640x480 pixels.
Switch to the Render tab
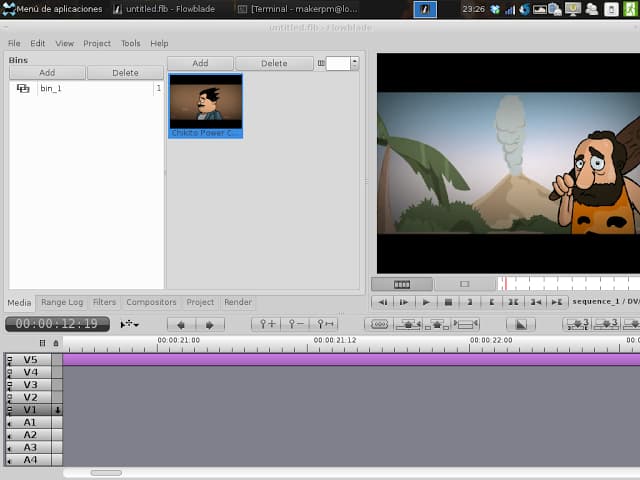tap(238, 302)
